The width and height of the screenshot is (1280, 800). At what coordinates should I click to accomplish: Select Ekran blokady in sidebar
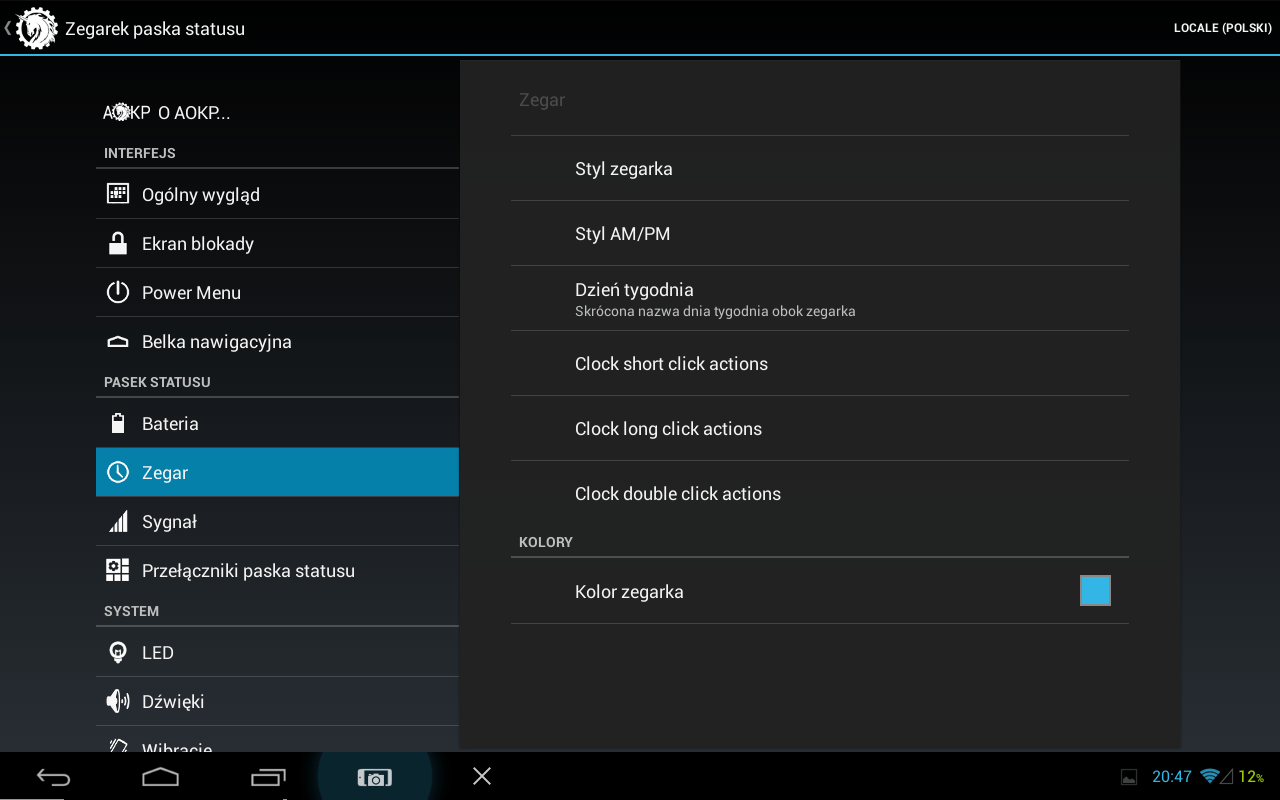pos(278,243)
